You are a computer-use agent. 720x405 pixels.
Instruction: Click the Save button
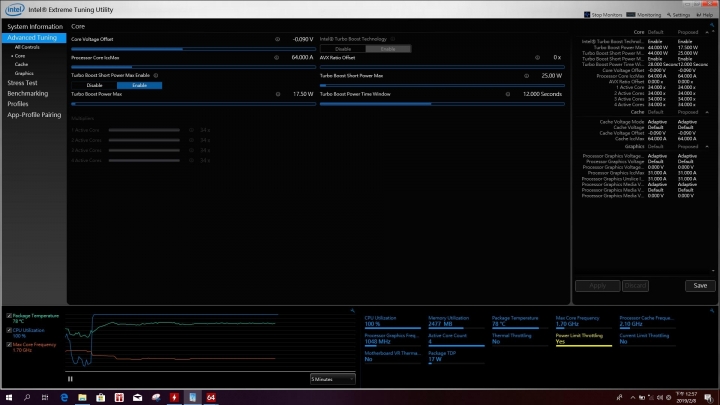[x=700, y=286]
